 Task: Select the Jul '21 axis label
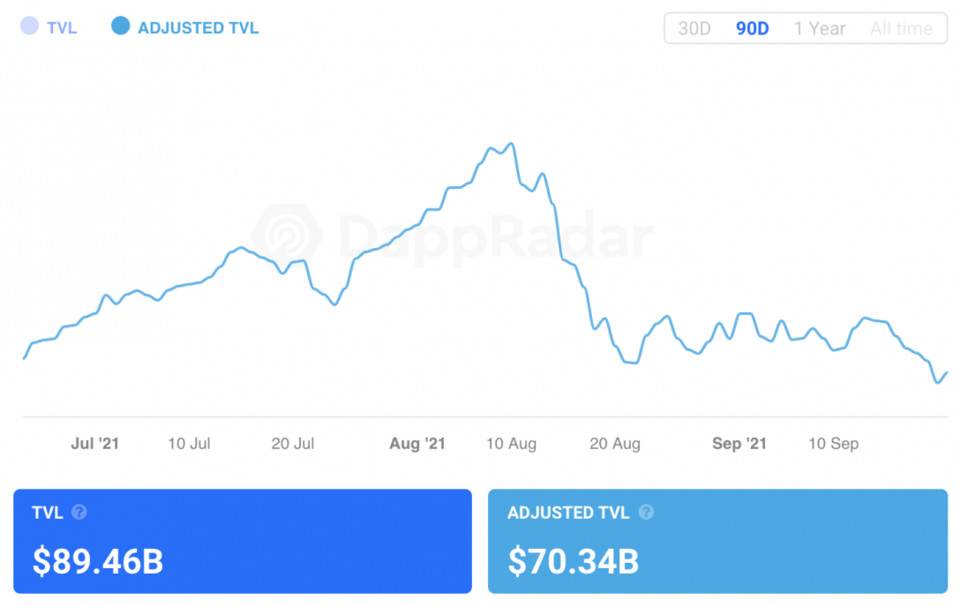point(95,443)
